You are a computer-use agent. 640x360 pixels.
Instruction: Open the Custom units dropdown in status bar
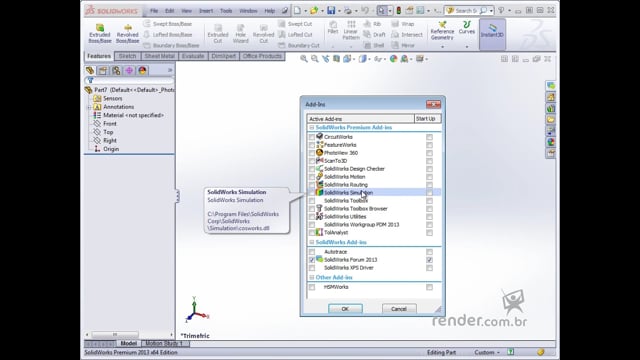coord(487,352)
